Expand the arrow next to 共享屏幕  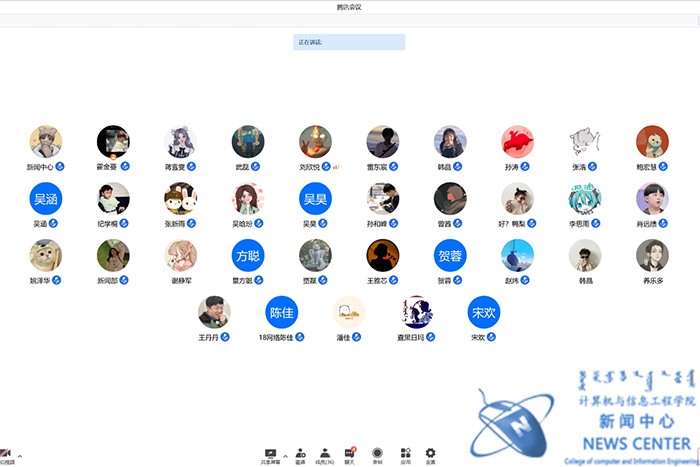285,455
